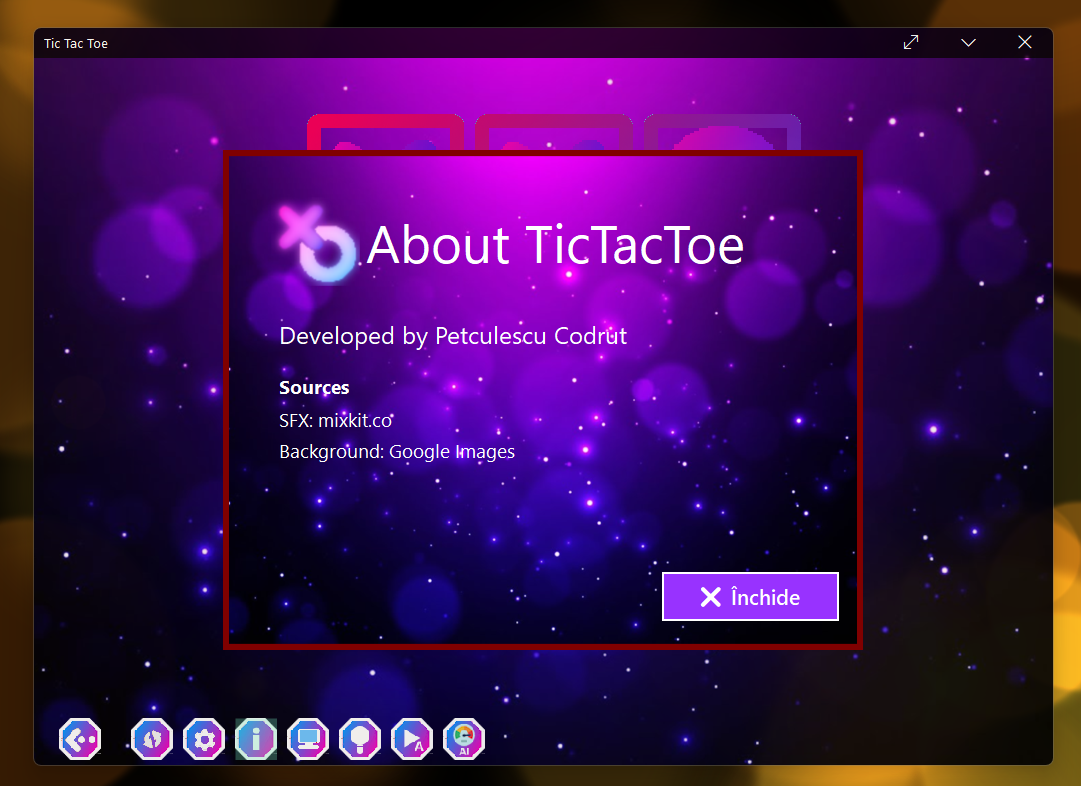This screenshot has height=786, width=1081.
Task: Click the diagonal expand arrows in title bar
Action: pyautogui.click(x=911, y=42)
